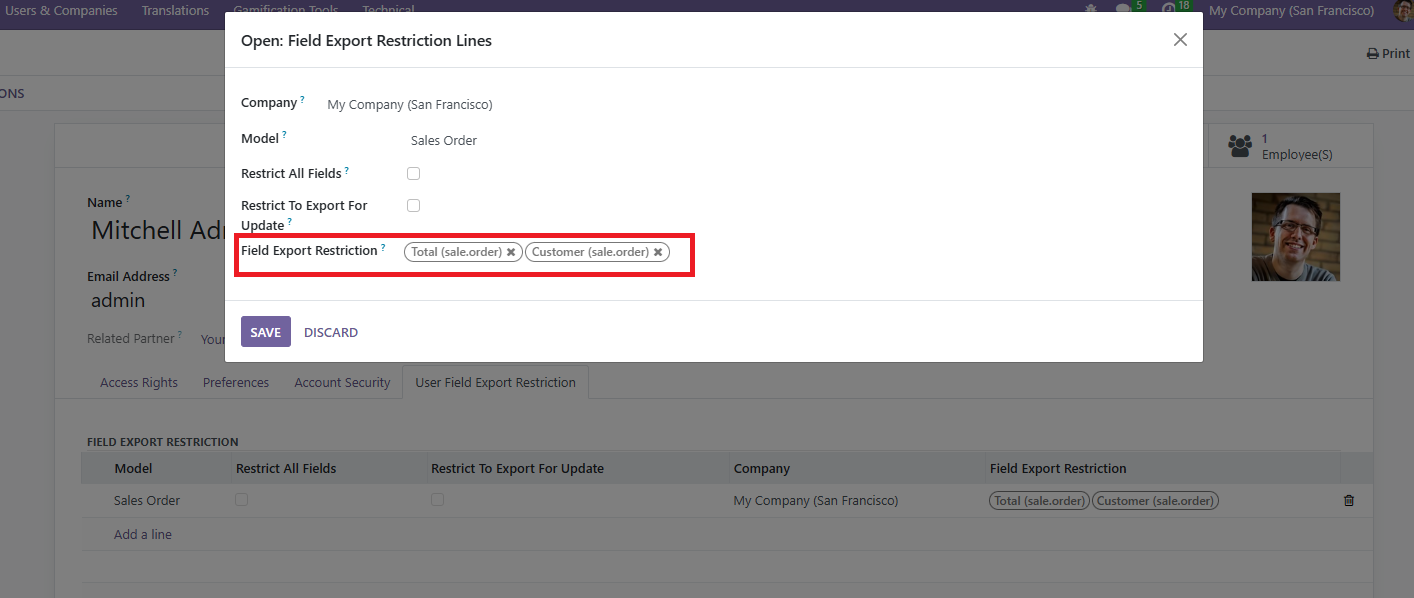Close the Field Export Restriction Lines dialog

[1180, 40]
